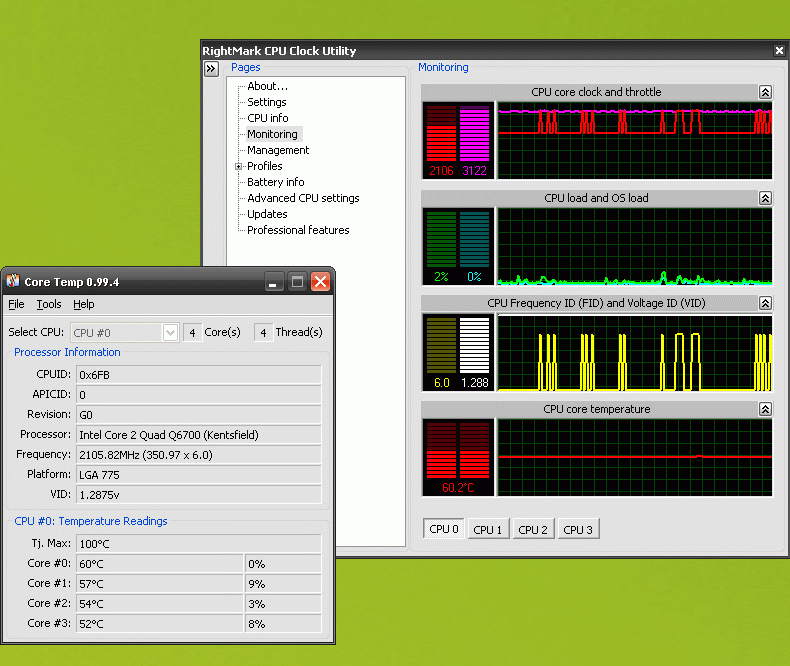Click the white 1.288 VID meter
The width and height of the screenshot is (790, 666).
click(x=475, y=346)
